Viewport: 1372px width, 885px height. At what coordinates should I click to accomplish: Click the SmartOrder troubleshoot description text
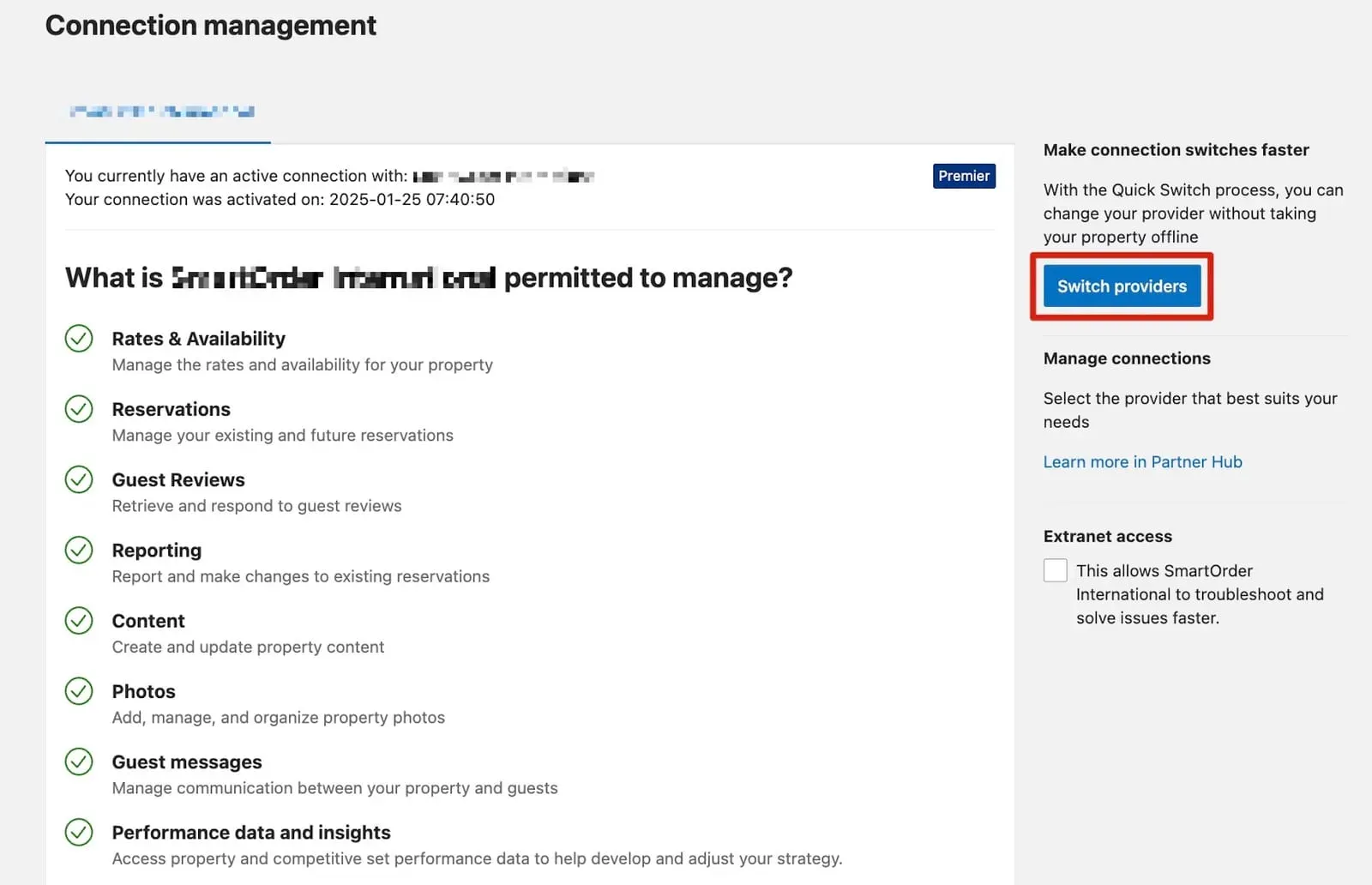point(1200,593)
